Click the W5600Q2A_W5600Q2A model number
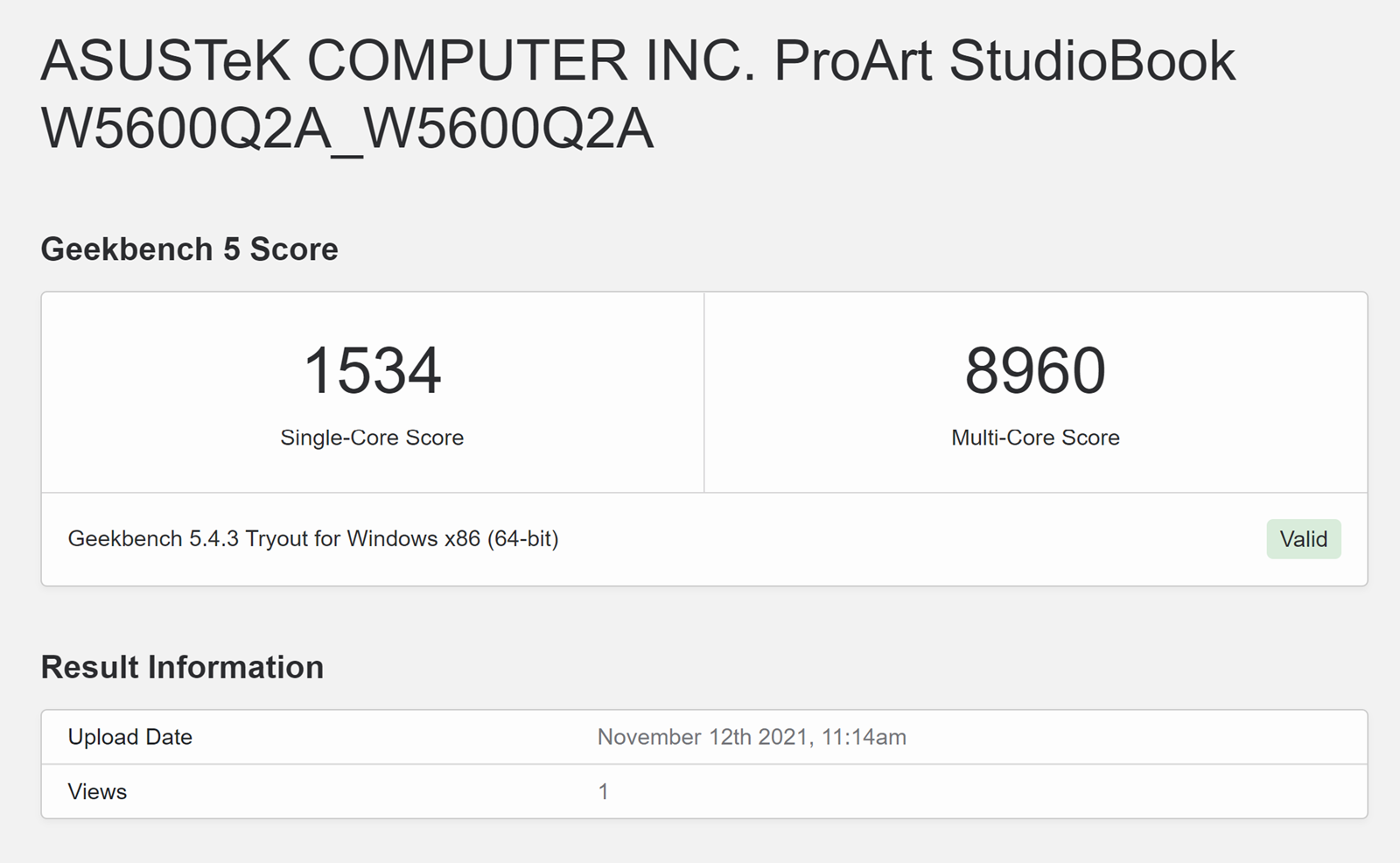 pyautogui.click(x=346, y=130)
